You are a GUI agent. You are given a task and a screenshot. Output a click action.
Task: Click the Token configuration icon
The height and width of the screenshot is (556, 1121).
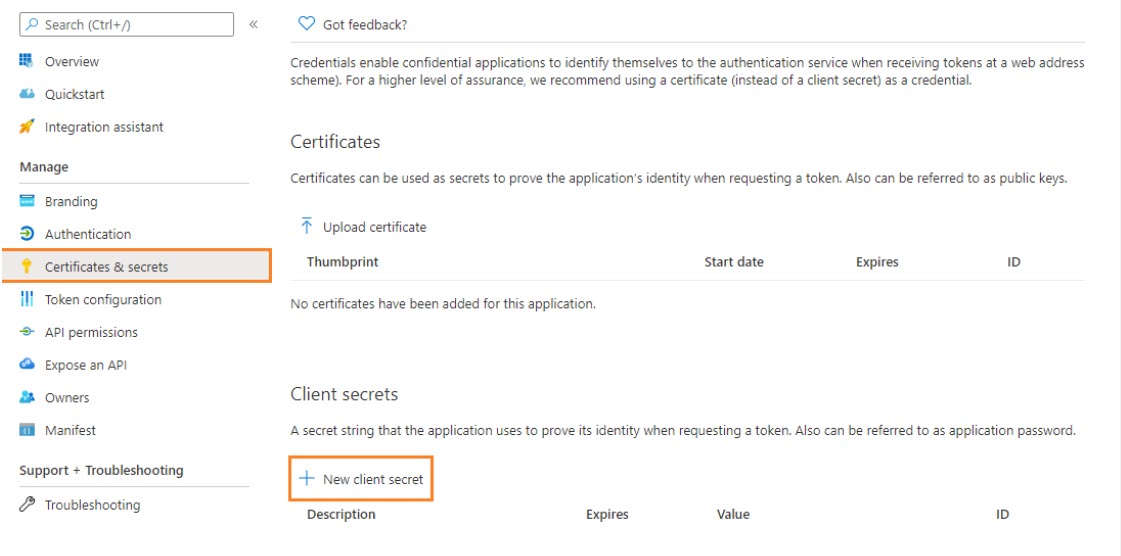tap(27, 300)
